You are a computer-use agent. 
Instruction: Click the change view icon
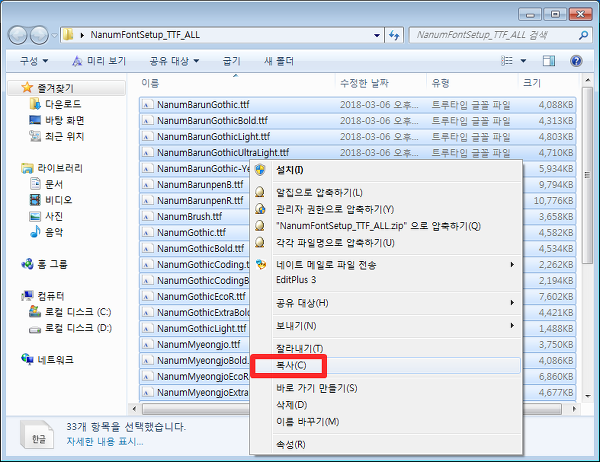tap(507, 60)
